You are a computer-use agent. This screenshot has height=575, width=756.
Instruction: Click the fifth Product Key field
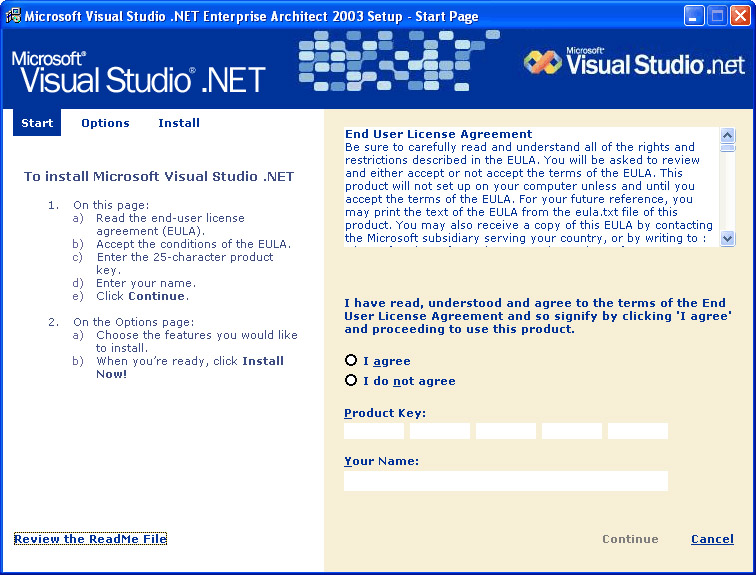click(x=638, y=431)
